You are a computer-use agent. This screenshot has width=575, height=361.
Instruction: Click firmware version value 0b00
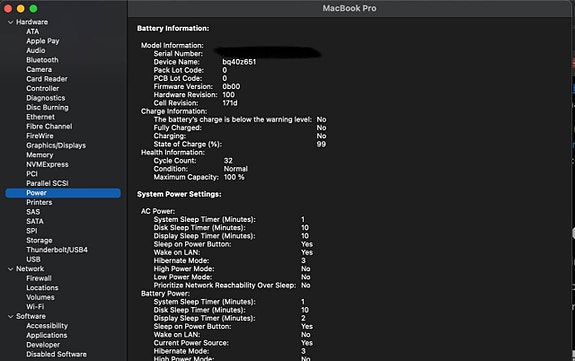coord(231,87)
